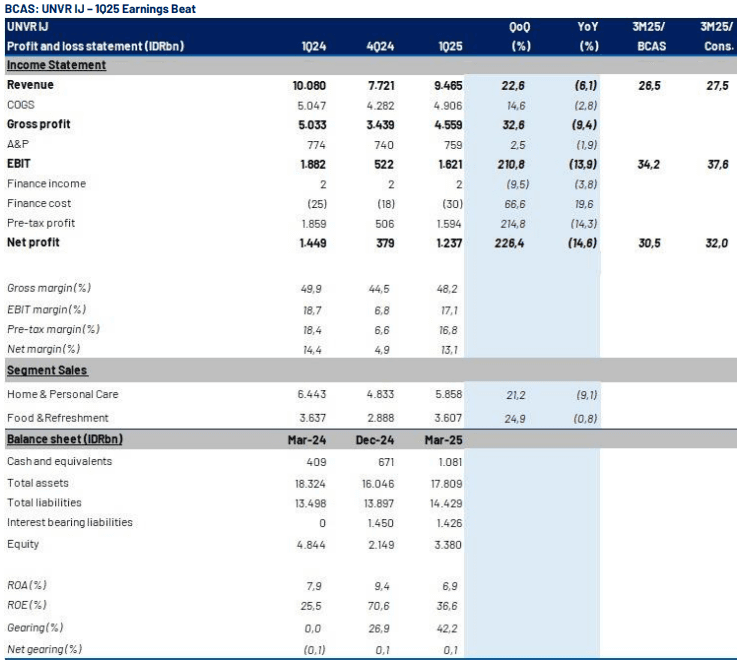
Task: Click the 'Food & Refreshment' row label
Action: [58, 418]
